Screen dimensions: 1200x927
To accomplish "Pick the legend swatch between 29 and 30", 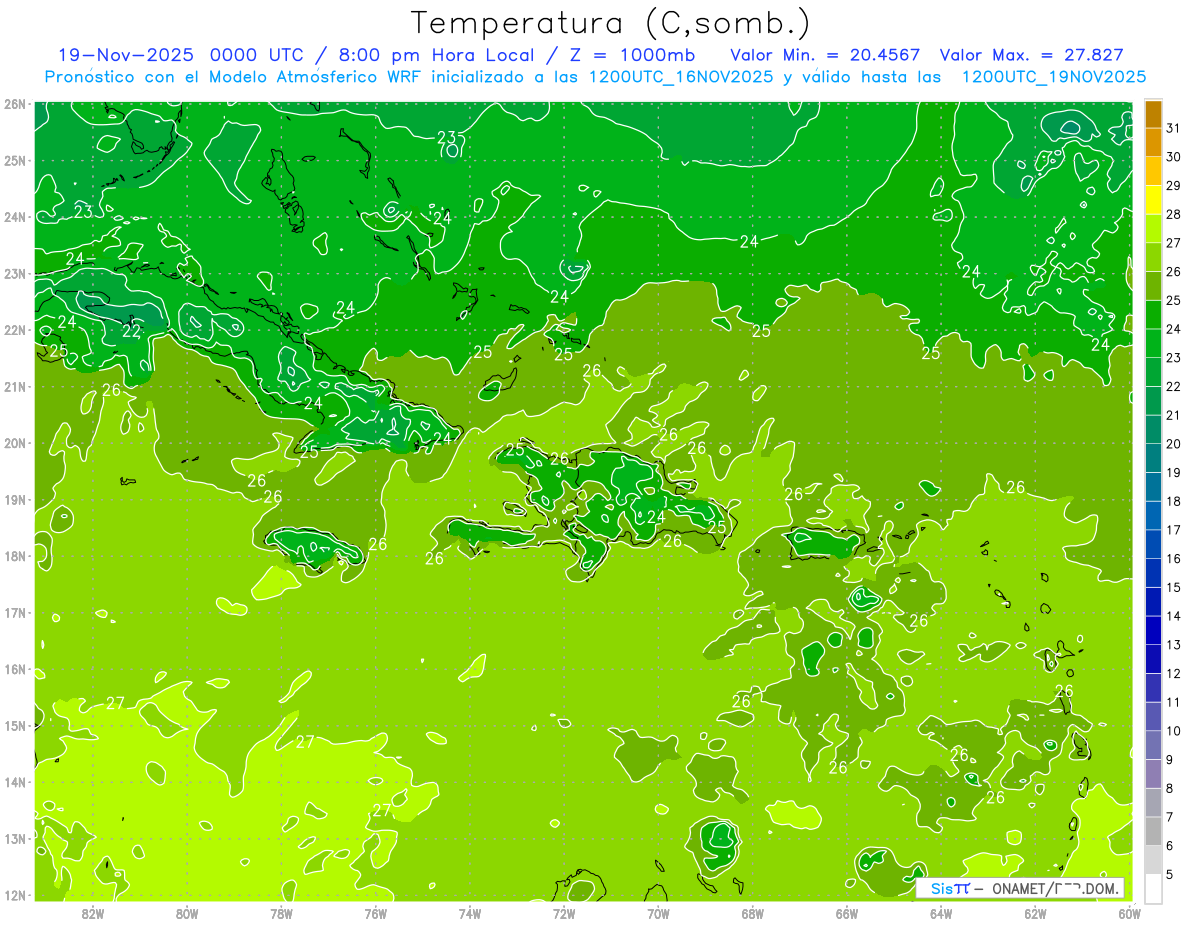I will [x=1153, y=171].
